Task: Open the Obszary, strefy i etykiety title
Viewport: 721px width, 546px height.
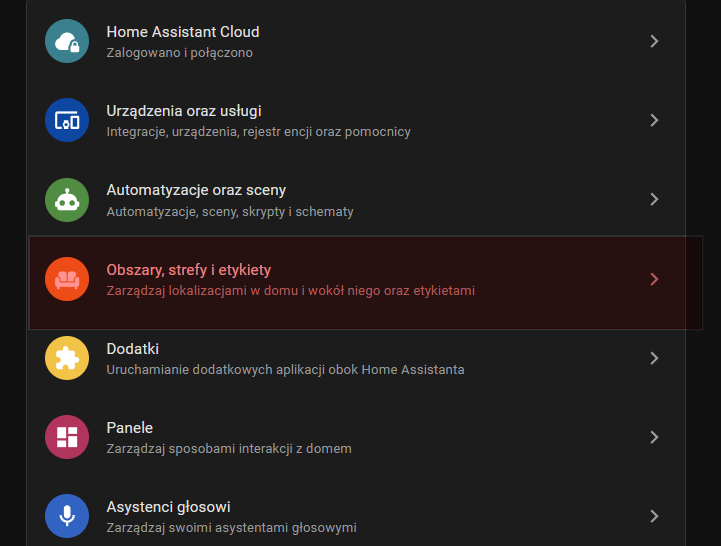Action: click(x=189, y=270)
